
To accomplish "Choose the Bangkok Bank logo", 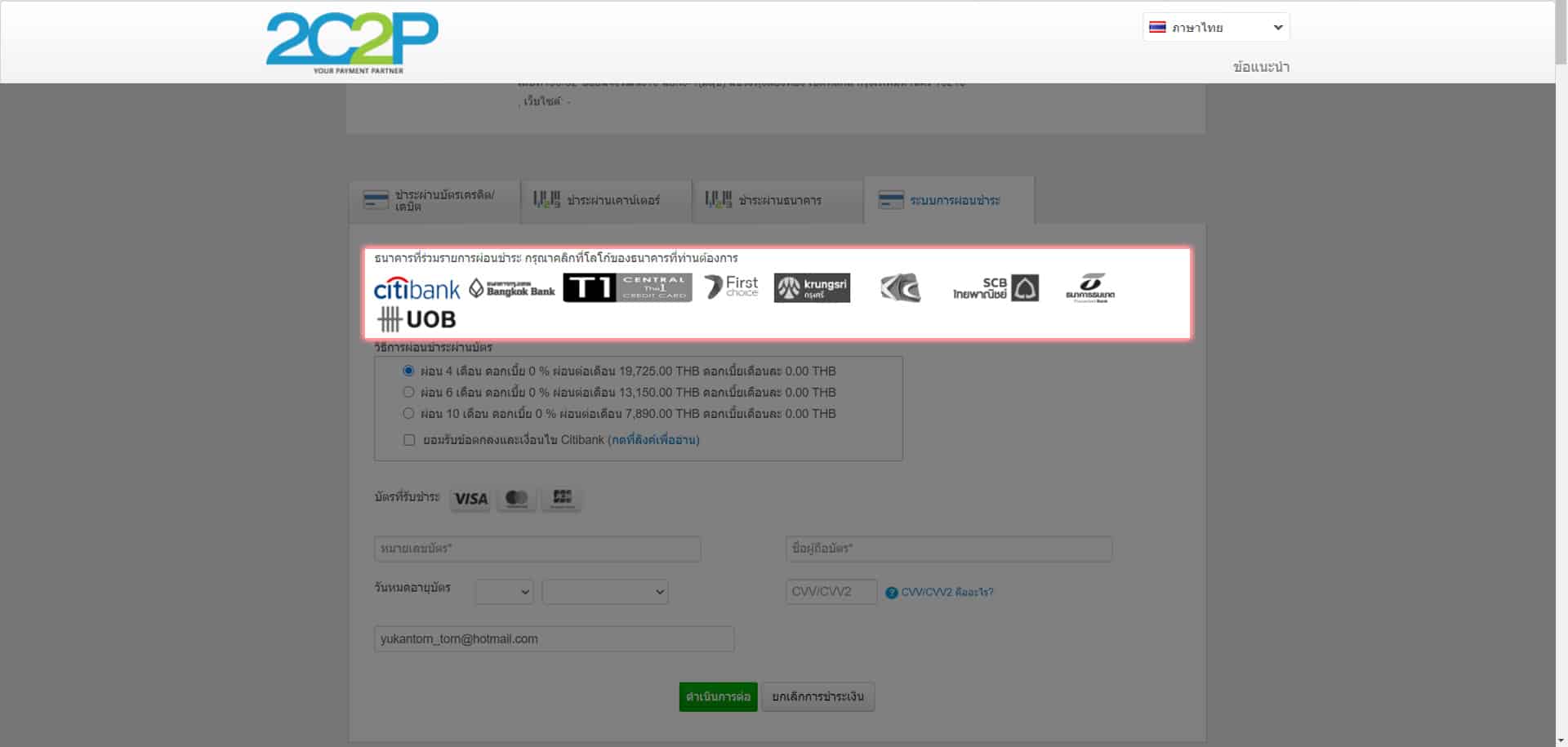I will click(x=512, y=288).
